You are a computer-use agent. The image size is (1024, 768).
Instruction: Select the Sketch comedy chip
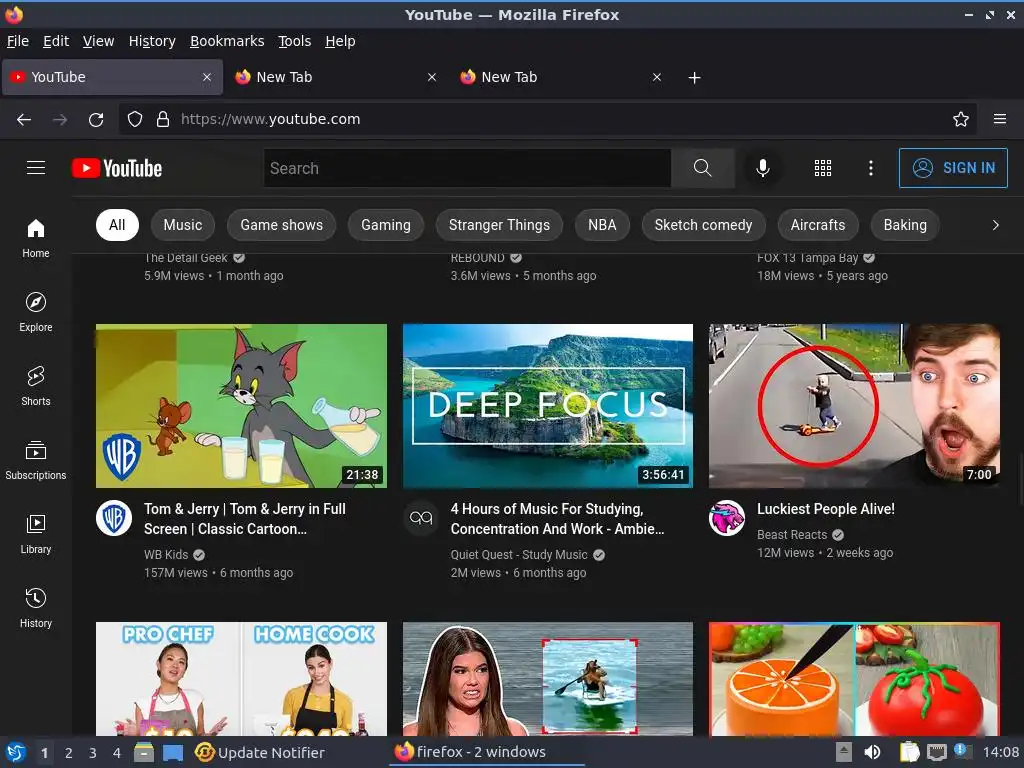coord(703,225)
